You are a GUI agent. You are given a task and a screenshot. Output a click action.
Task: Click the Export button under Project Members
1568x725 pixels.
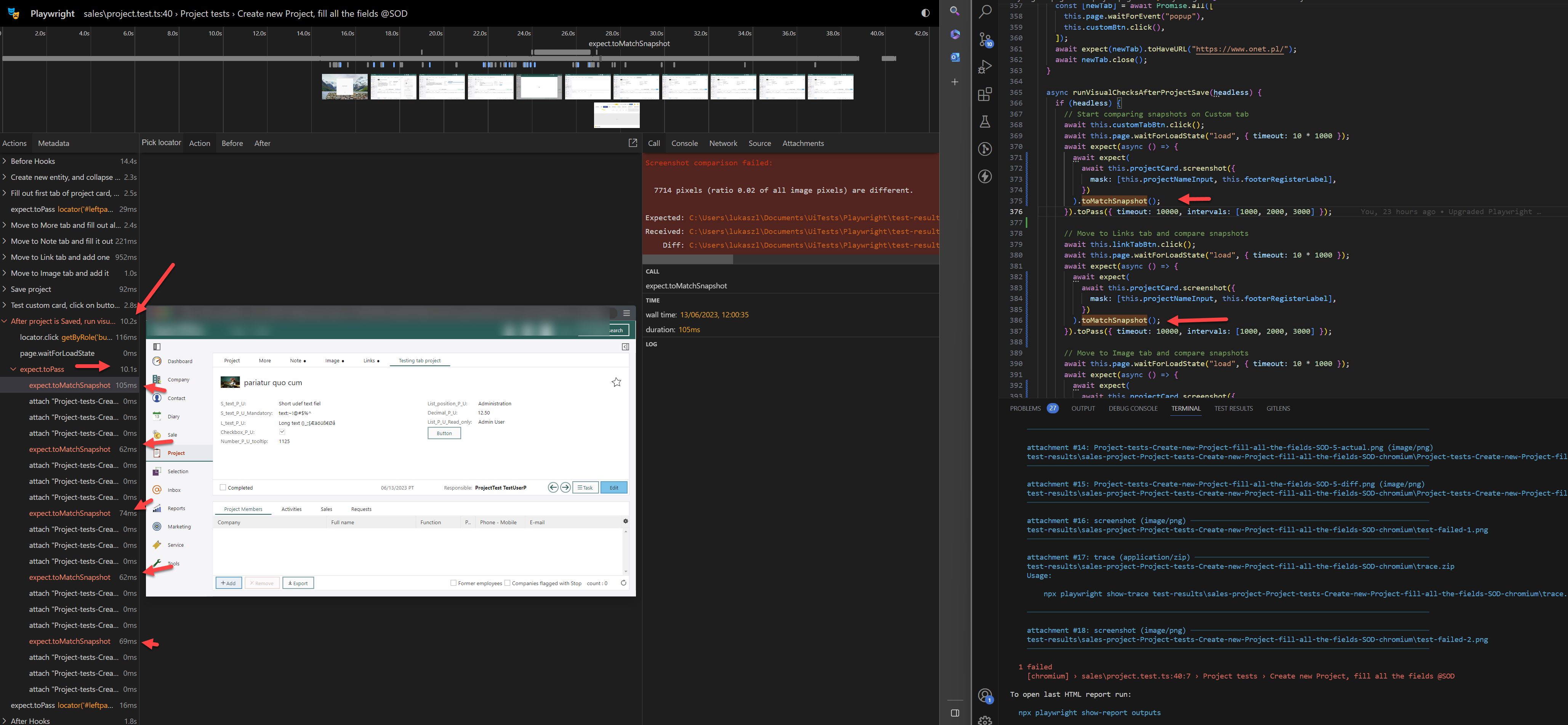click(298, 583)
